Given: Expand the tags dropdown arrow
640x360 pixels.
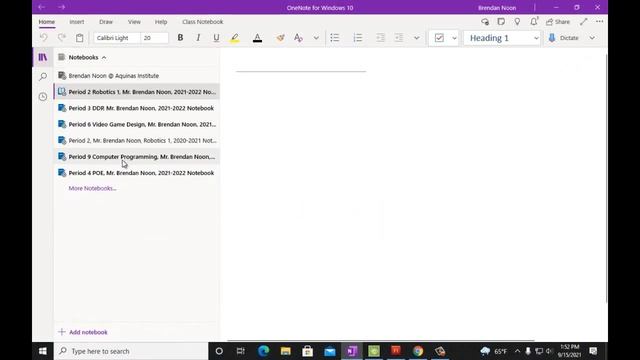Looking at the screenshot, I should coord(454,38).
